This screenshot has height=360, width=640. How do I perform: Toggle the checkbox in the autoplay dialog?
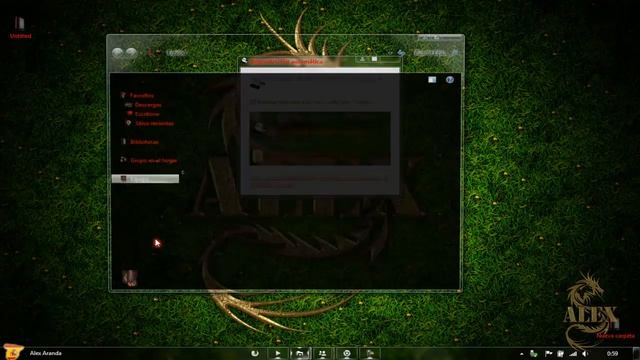[252, 102]
